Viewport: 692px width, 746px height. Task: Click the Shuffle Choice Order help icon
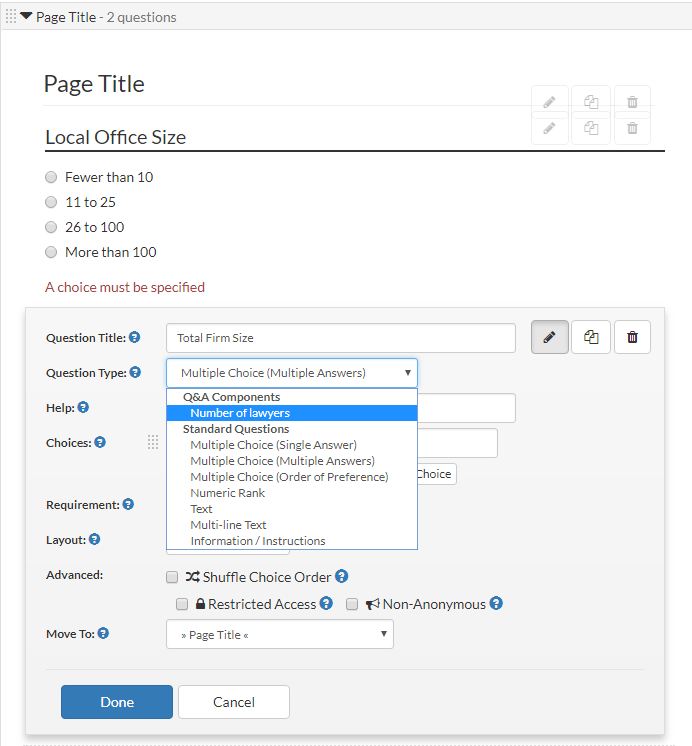click(341, 576)
